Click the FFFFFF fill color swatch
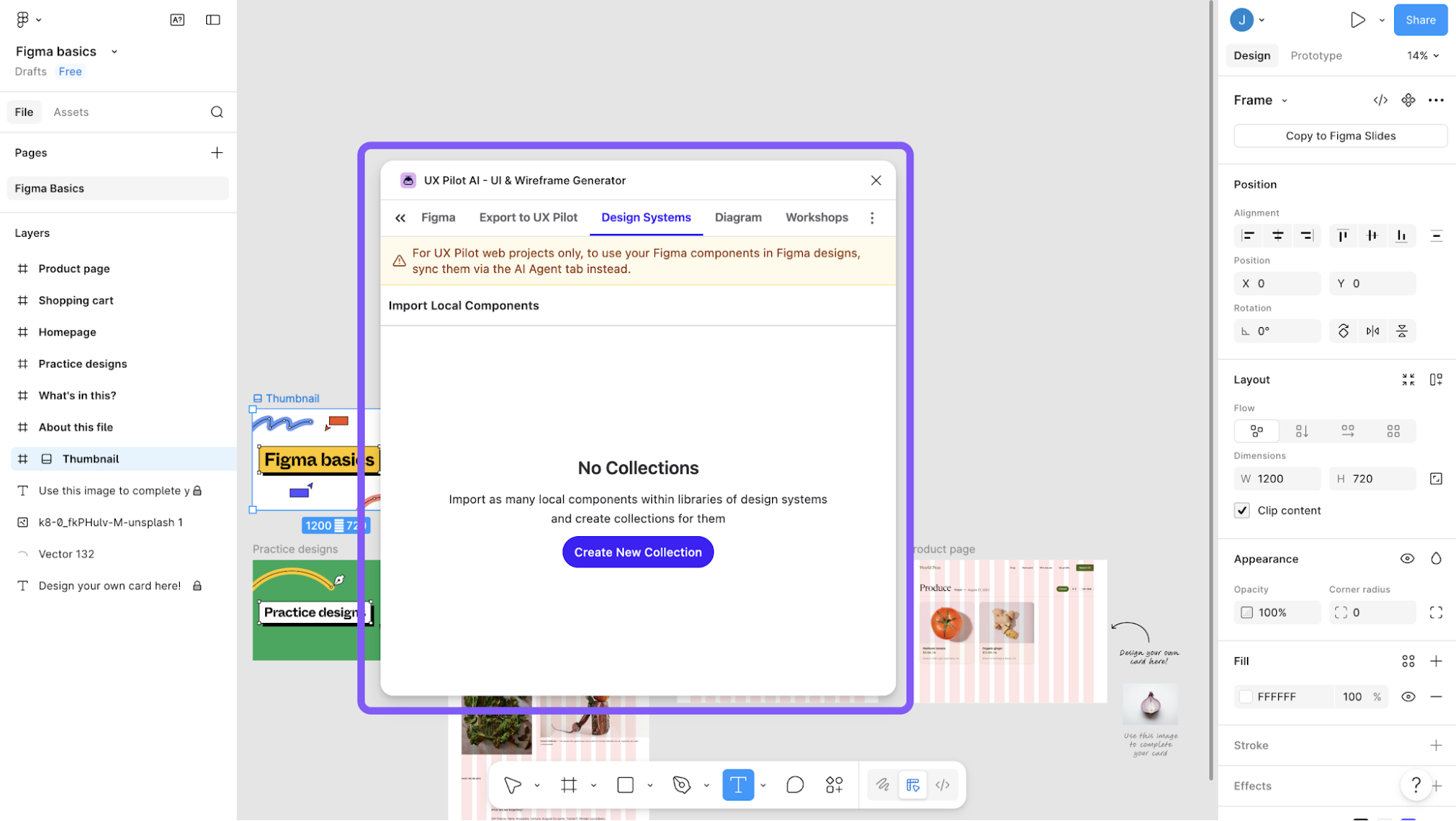 pos(1246,697)
